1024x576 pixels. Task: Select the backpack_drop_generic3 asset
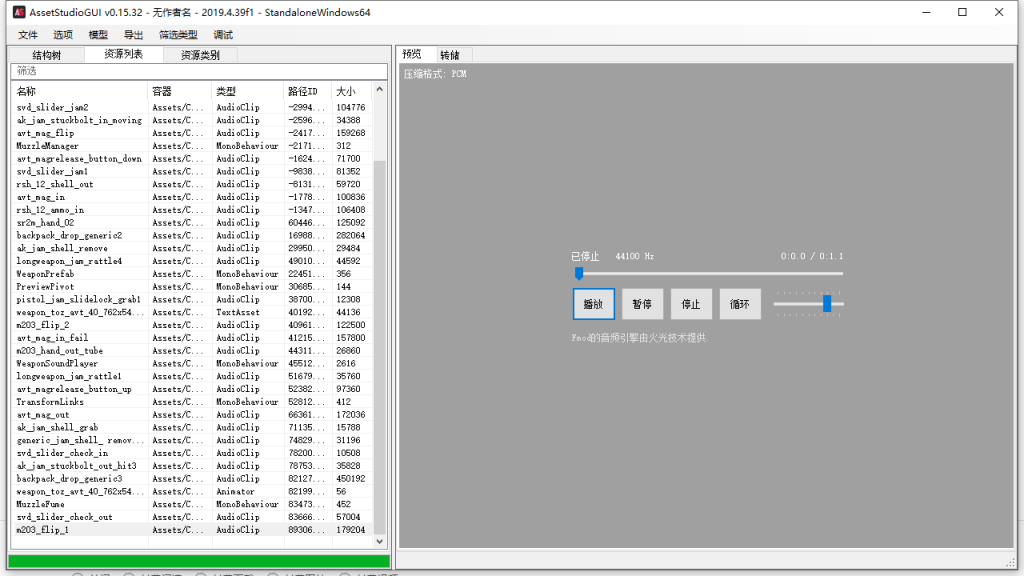[192, 479]
